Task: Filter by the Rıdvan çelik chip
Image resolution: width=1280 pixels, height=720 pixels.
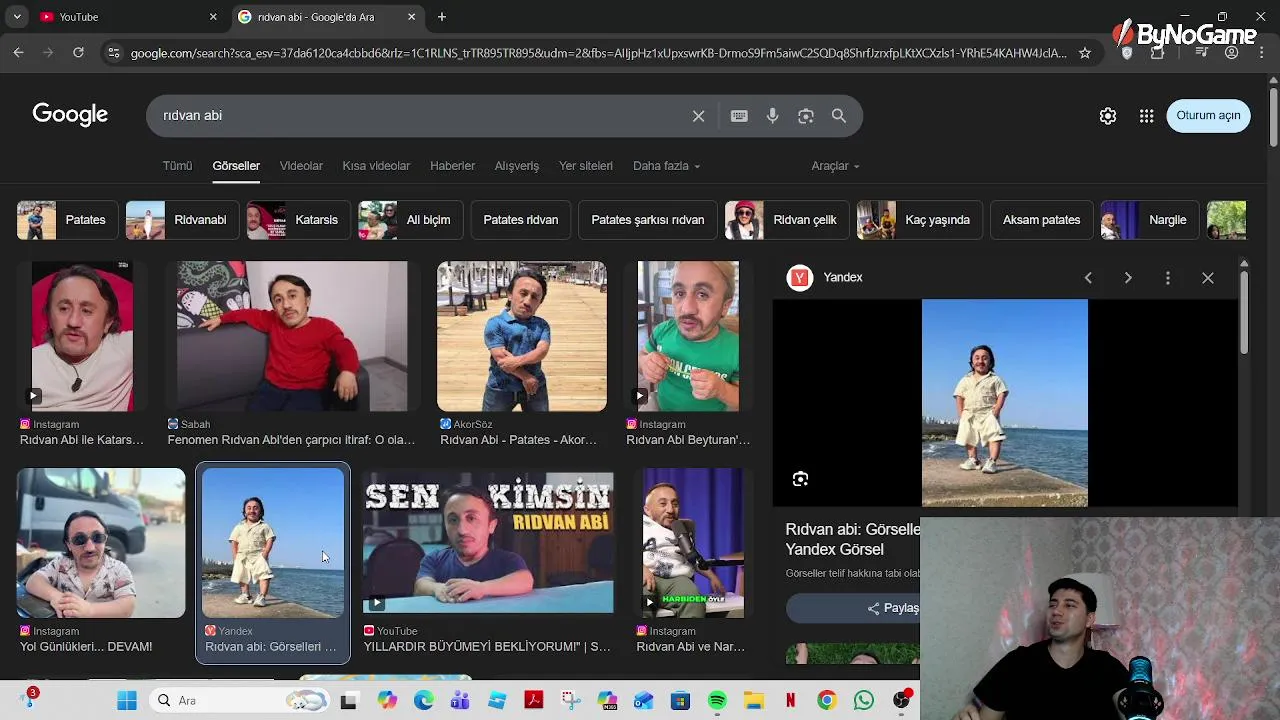Action: (x=786, y=220)
